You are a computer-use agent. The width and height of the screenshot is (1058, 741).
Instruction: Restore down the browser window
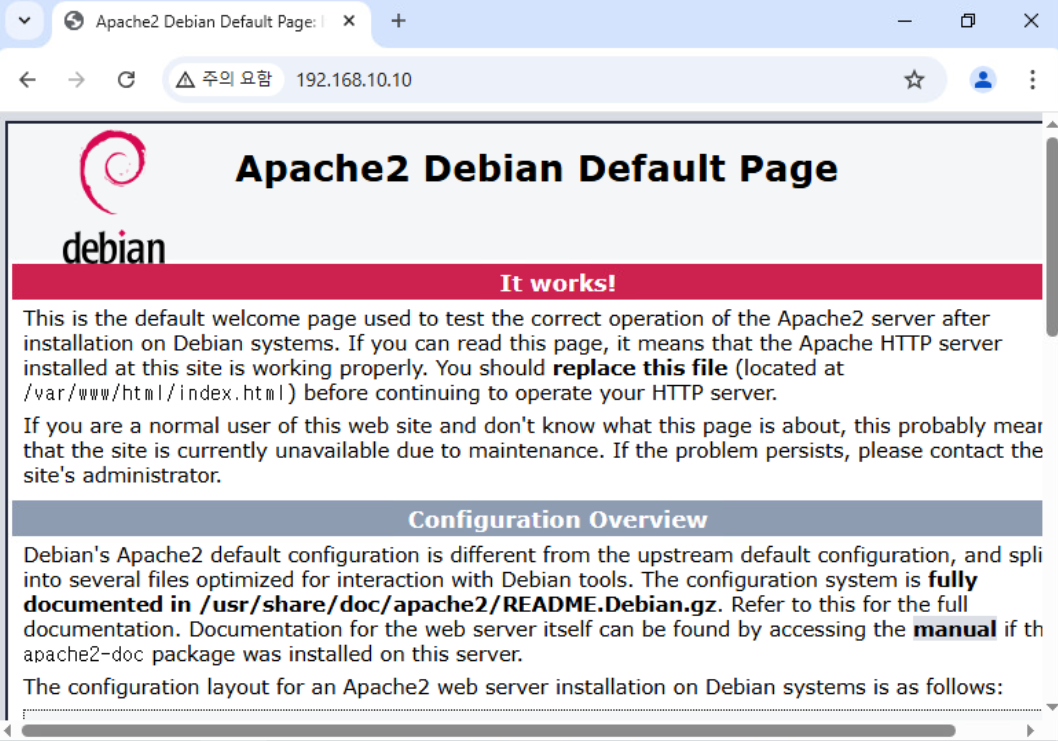(x=968, y=21)
